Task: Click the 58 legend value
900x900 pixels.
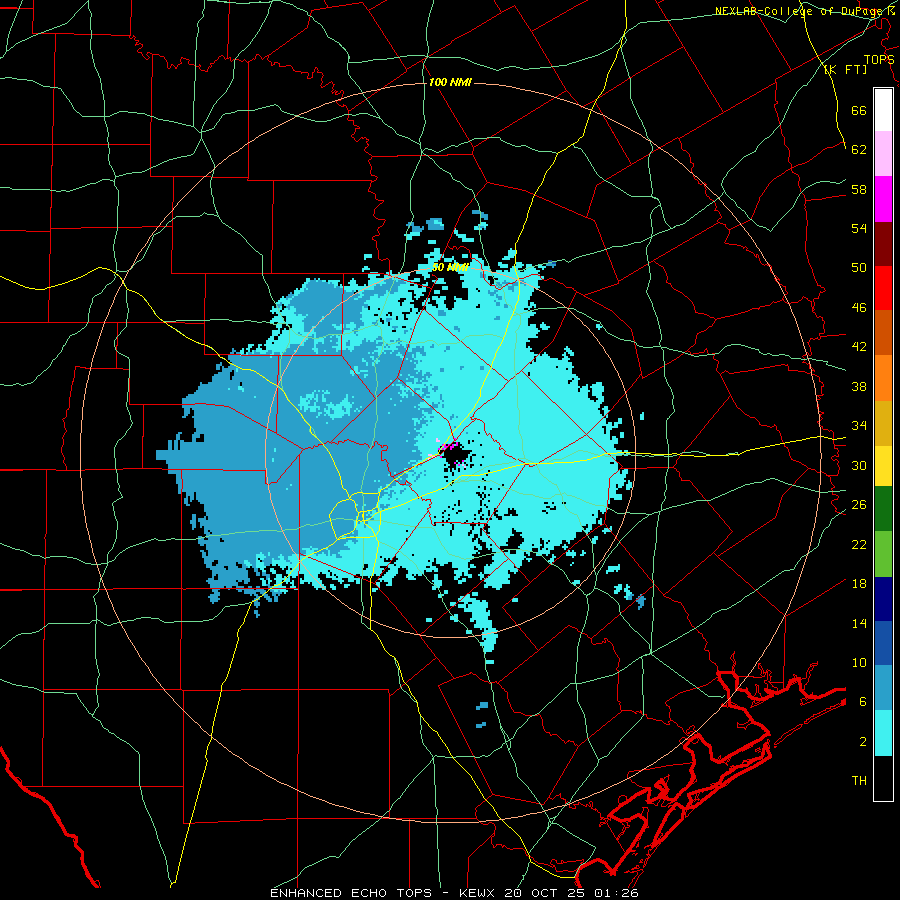Action: tap(859, 189)
